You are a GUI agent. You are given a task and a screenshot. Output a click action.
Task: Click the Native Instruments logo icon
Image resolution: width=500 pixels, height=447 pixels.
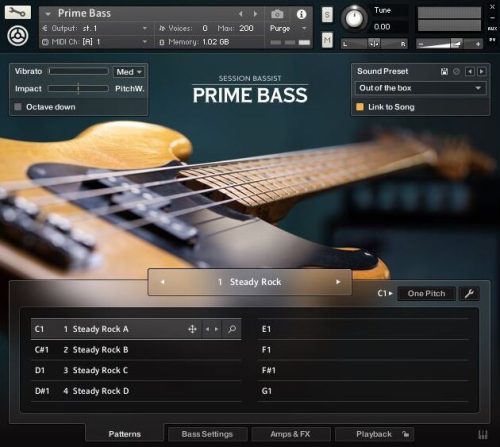point(18,36)
